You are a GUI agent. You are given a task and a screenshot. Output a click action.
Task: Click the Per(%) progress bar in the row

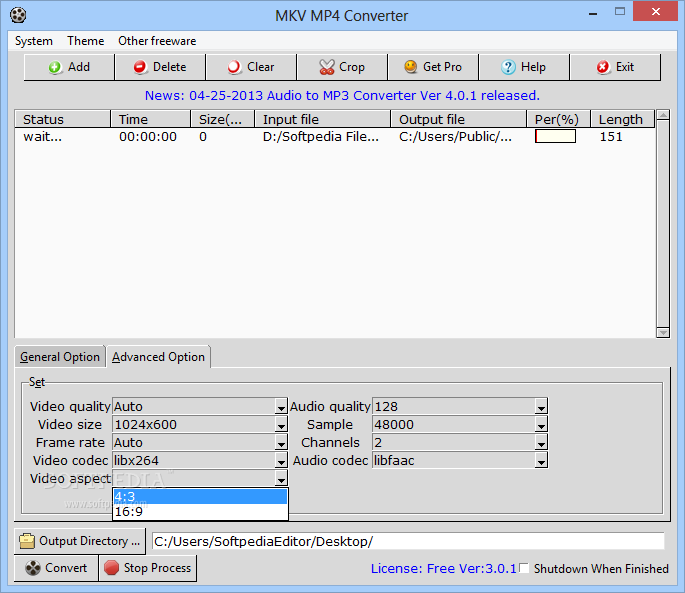(555, 136)
